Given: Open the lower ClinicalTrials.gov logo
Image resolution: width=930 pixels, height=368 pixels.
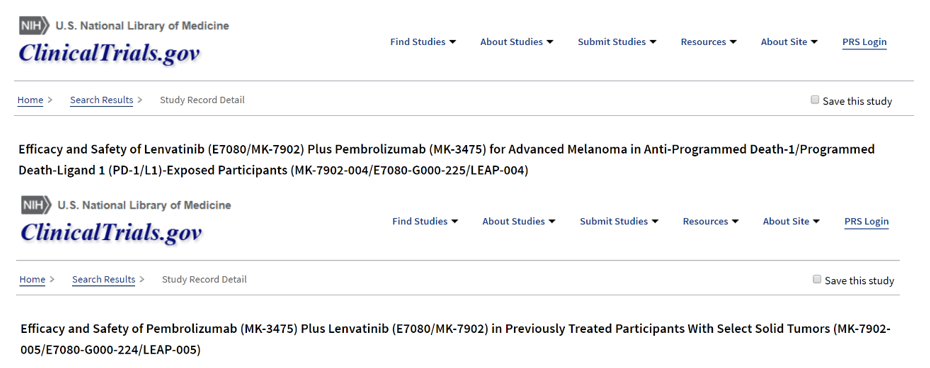Looking at the screenshot, I should [x=112, y=232].
